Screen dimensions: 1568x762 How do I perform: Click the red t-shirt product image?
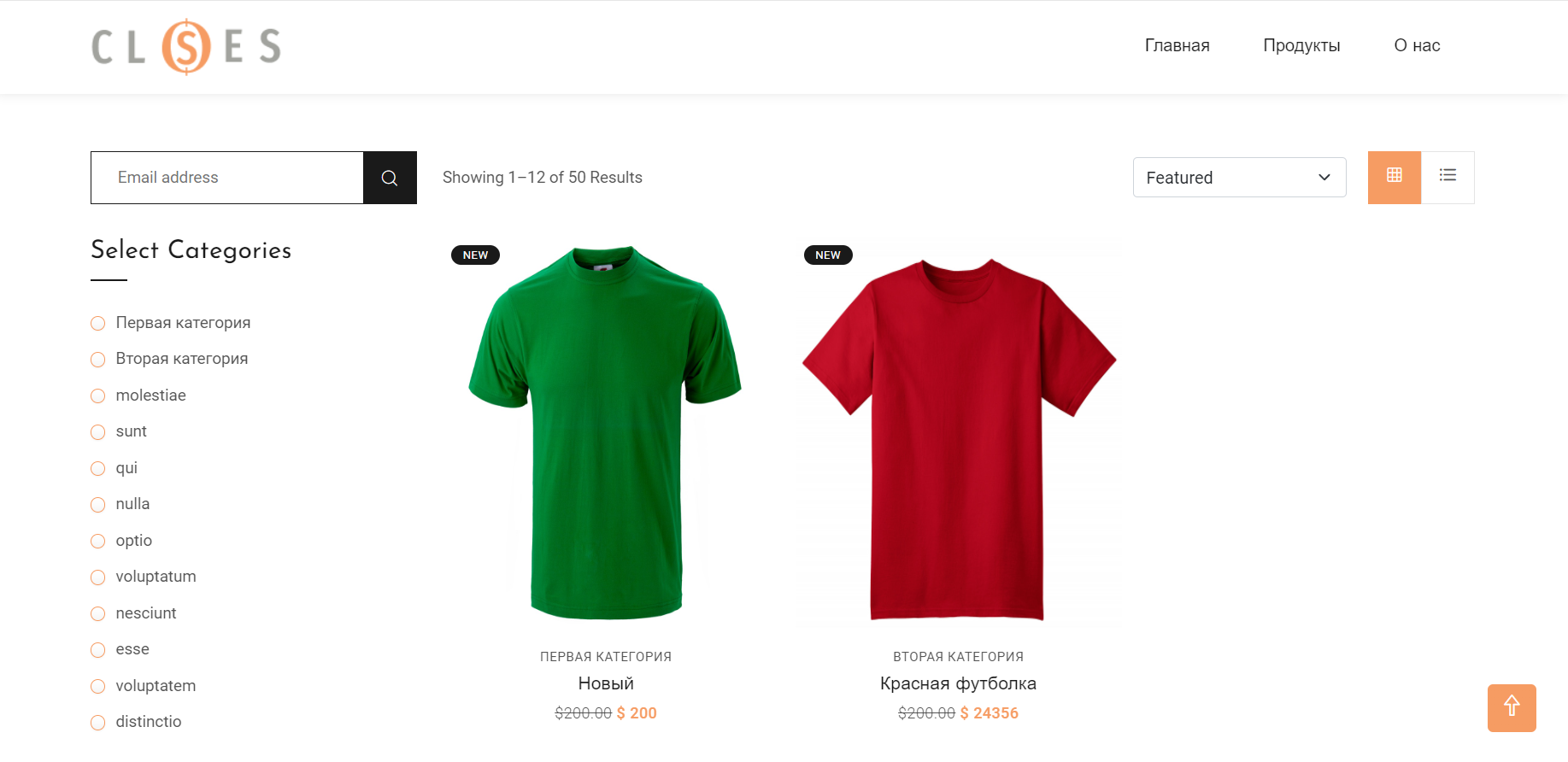(958, 437)
